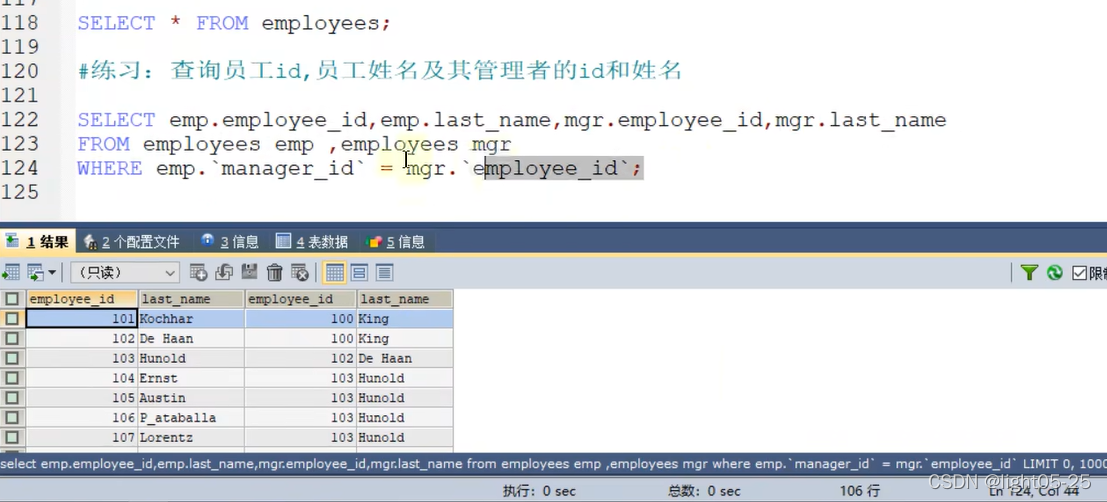Click the first employee_id column header
This screenshot has height=502, width=1107.
coord(81,299)
